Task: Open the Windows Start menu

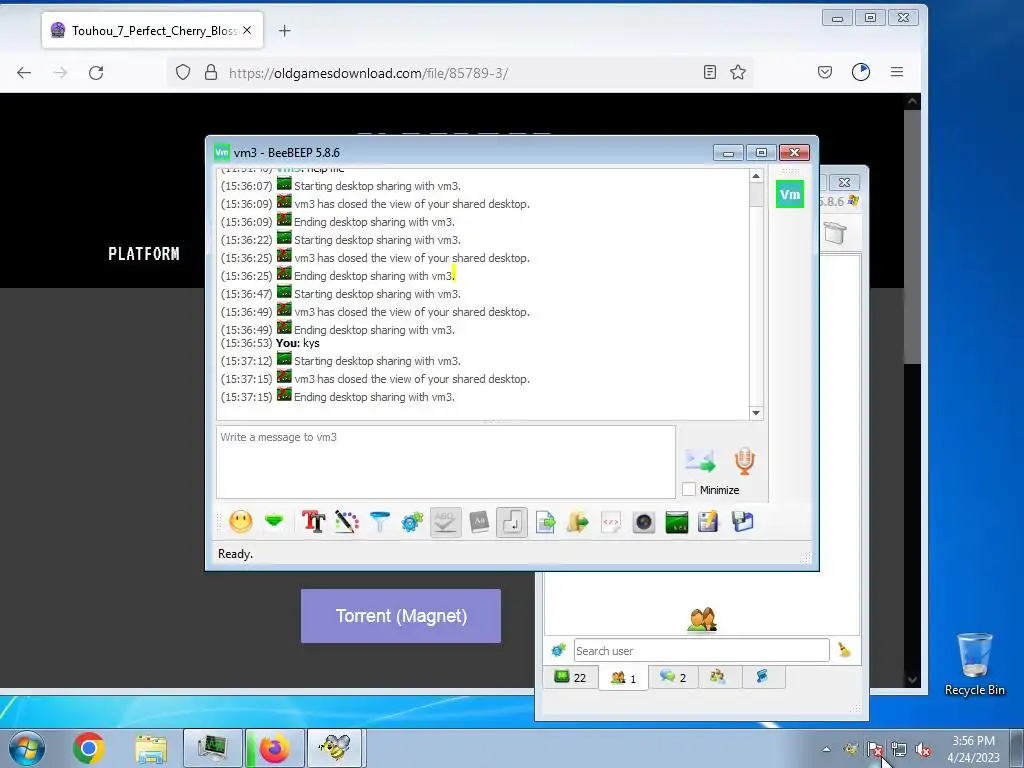Action: (26, 748)
